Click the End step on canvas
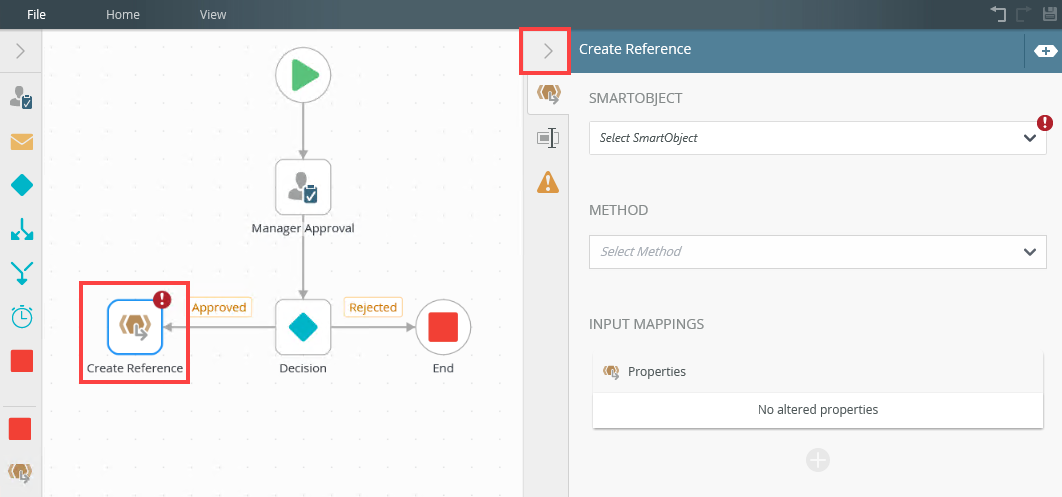This screenshot has height=497, width=1062. click(443, 327)
